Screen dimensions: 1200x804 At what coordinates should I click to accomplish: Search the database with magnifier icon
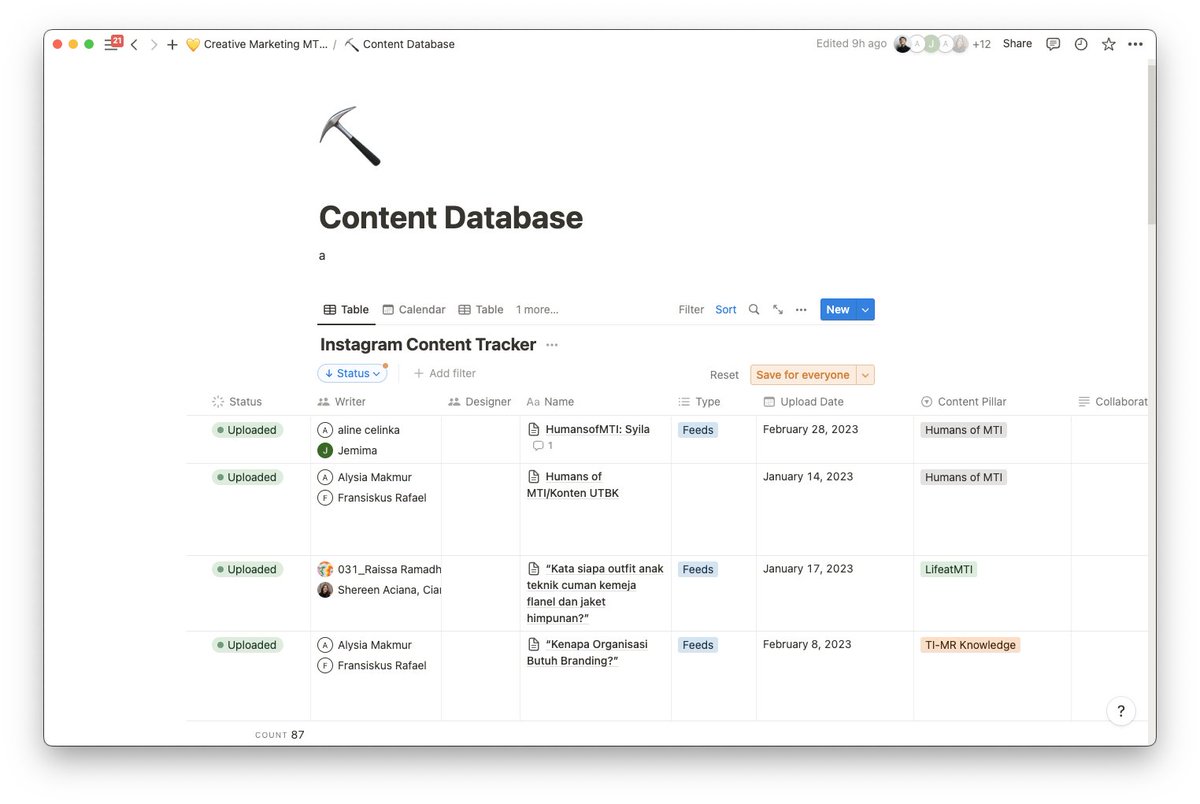click(x=754, y=310)
